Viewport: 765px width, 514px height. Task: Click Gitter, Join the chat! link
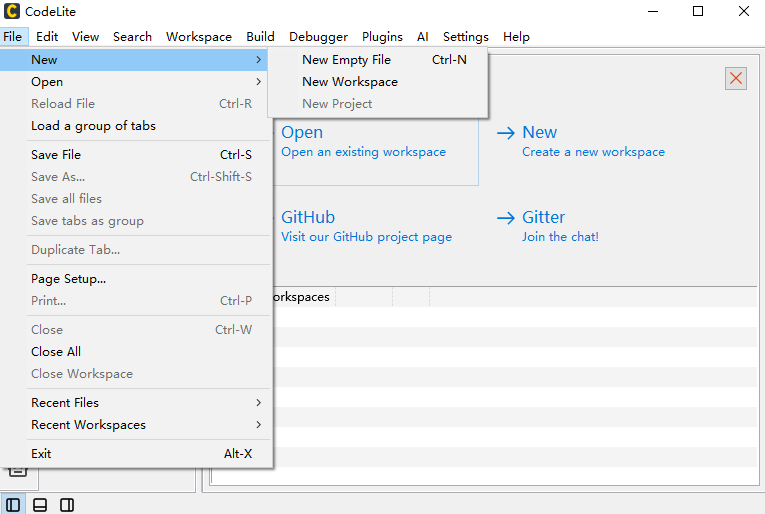[x=560, y=227]
